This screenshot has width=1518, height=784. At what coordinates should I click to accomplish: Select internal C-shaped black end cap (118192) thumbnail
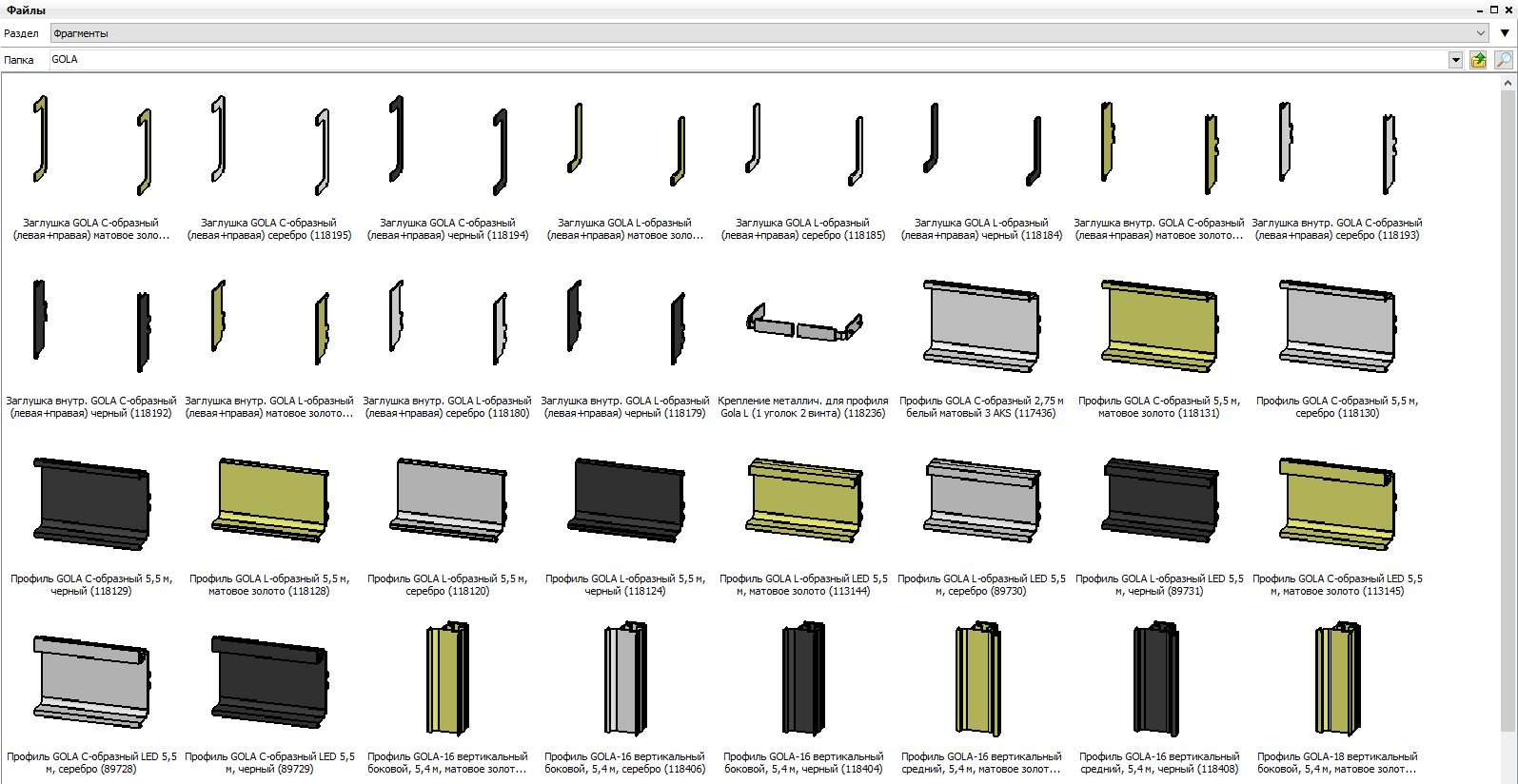91,324
